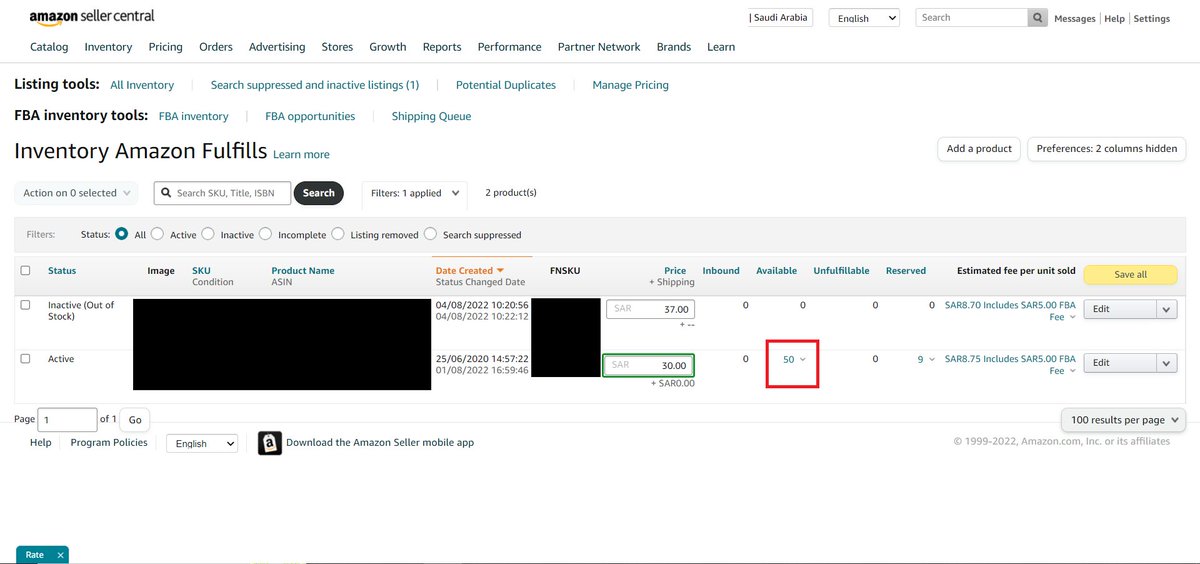
Task: Select the Search suppressed radio button
Action: pos(430,234)
